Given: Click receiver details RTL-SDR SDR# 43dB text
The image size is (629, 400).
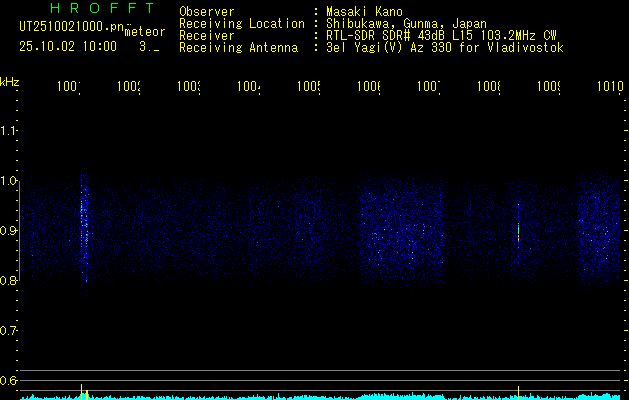Looking at the screenshot, I should (387, 36).
